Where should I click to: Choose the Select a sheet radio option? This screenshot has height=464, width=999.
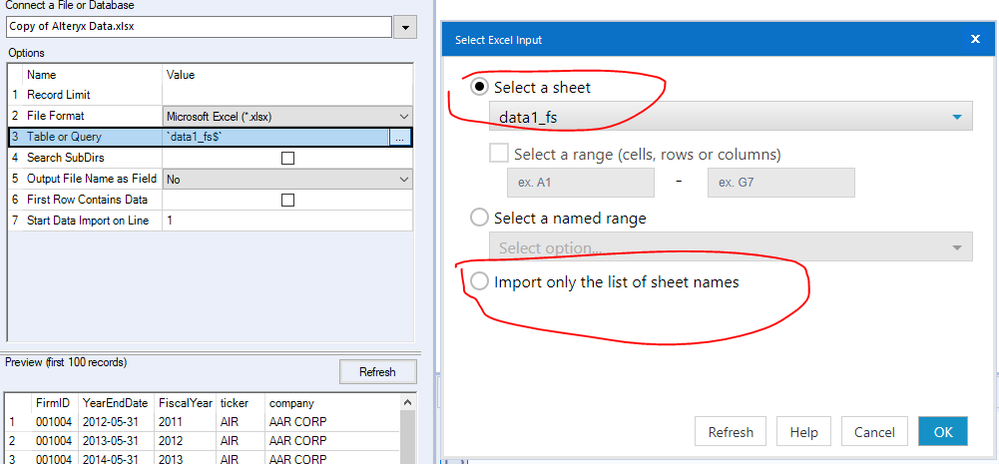479,87
